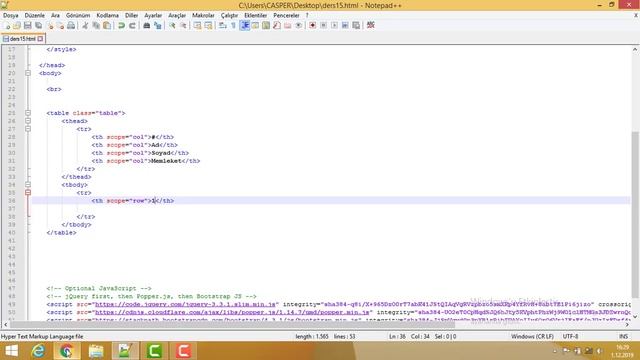Collapse the red fold marker on line 35
The width and height of the screenshot is (640, 360).
28,193
